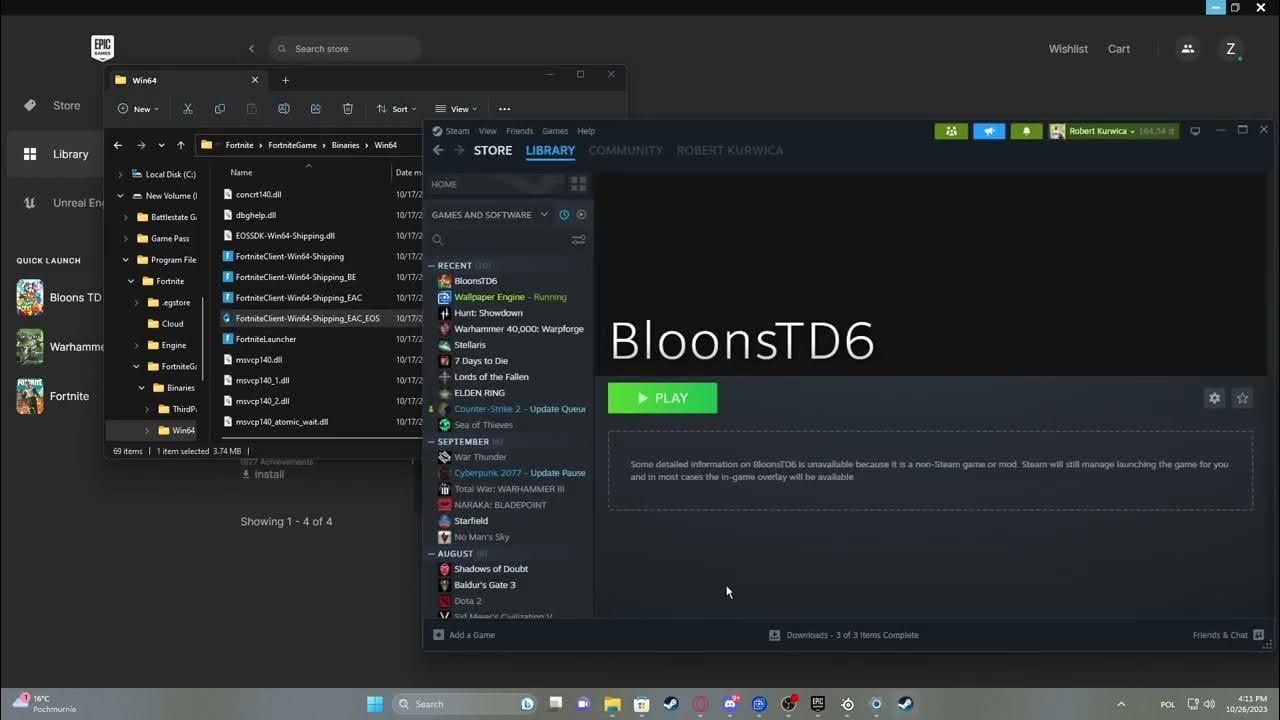Go back with Steam navigation back arrow

438,150
